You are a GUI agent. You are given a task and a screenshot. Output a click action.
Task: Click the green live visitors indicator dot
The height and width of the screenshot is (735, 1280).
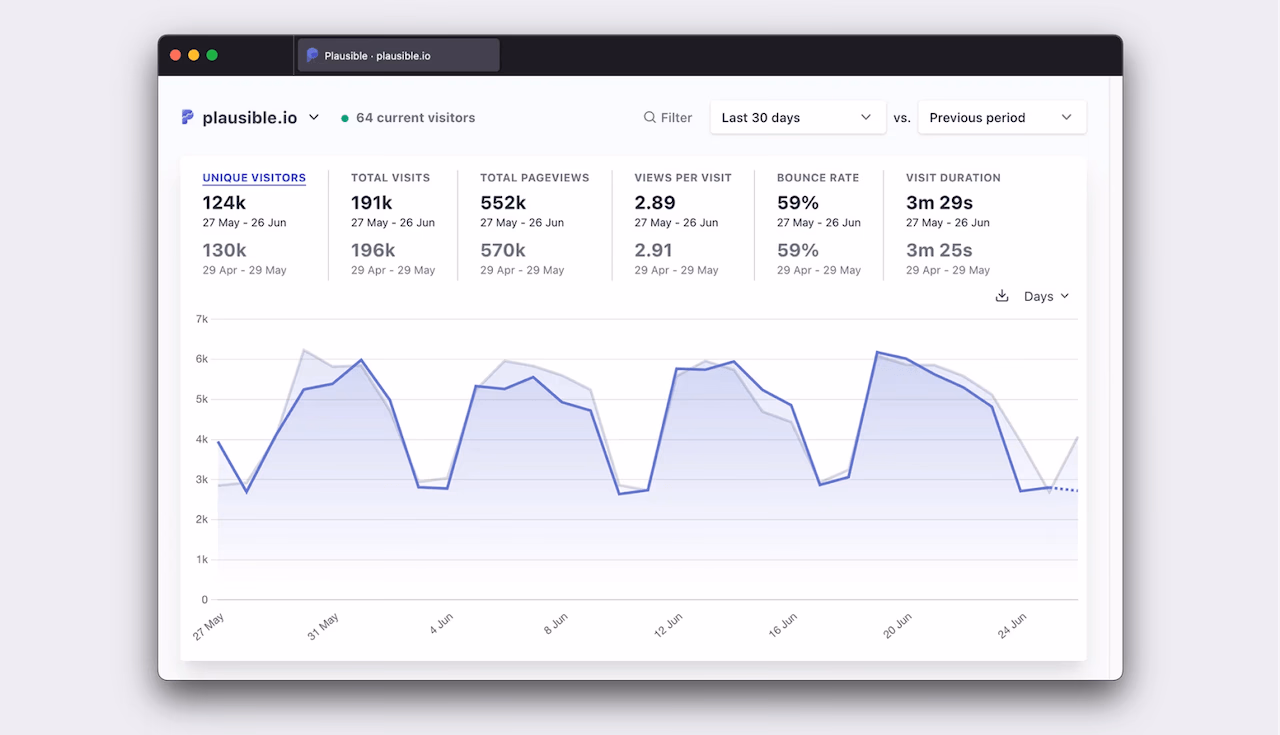point(345,118)
